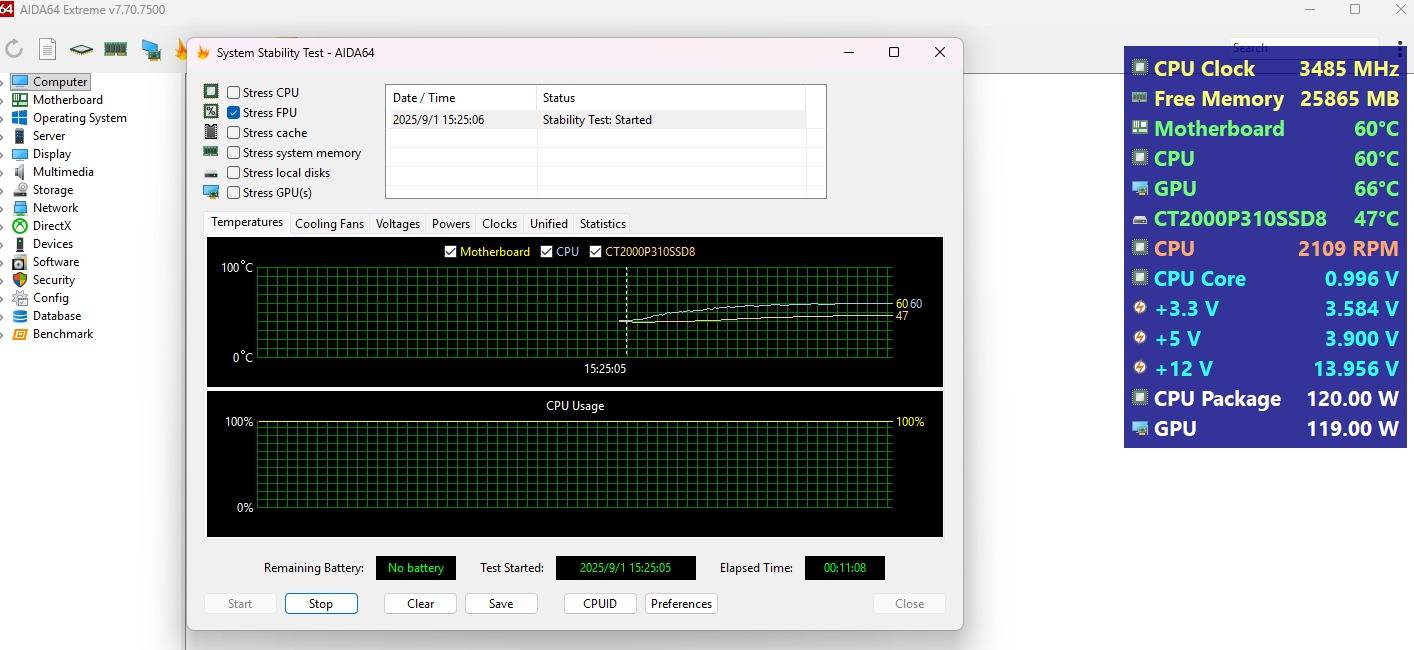Click the Refresh toolbar icon

pyautogui.click(x=14, y=49)
